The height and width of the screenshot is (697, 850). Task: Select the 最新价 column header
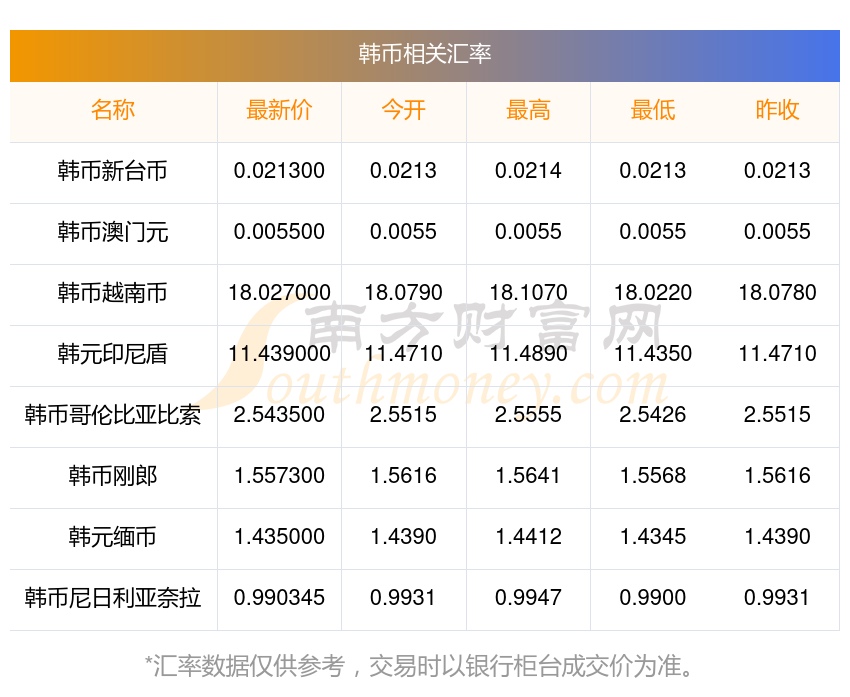pos(279,110)
